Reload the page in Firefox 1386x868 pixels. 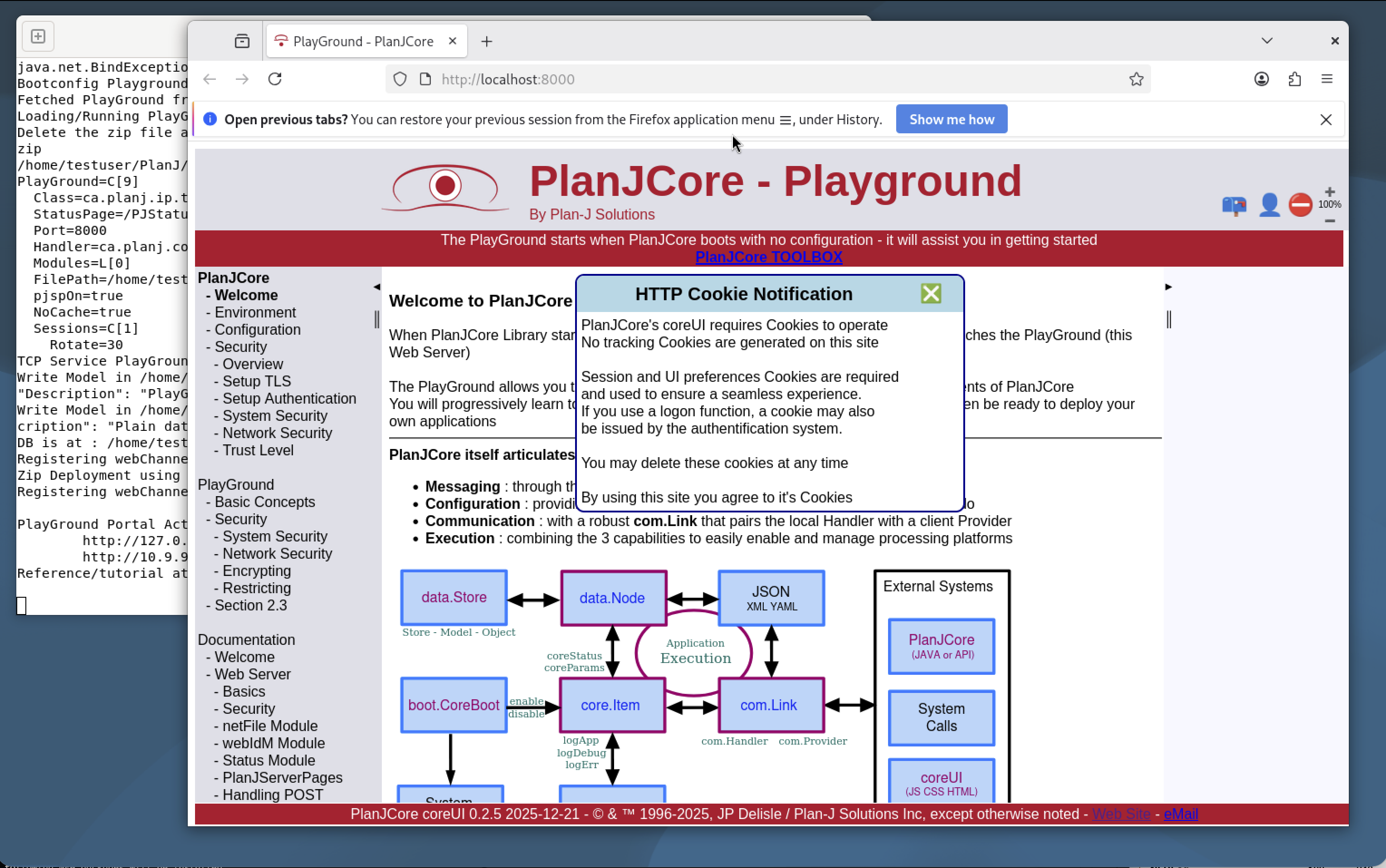point(275,79)
